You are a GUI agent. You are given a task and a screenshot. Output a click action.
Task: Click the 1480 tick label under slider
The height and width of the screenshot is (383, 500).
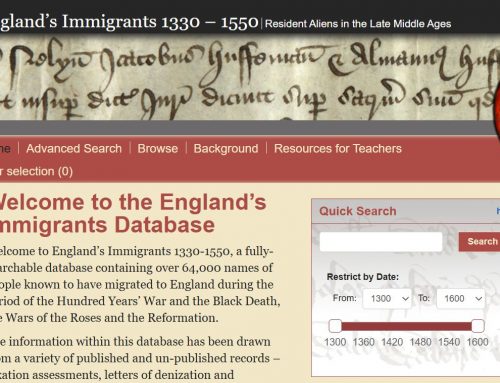pos(420,342)
